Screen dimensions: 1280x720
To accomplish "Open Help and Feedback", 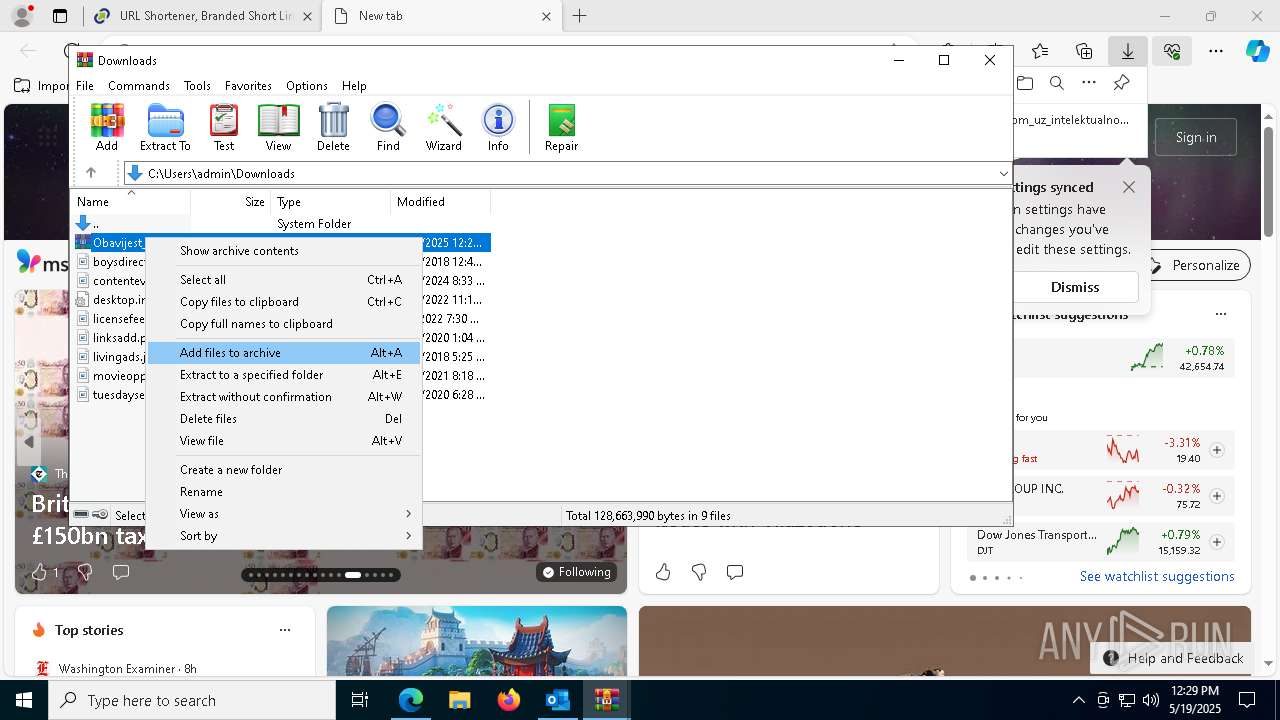I will [1173, 658].
